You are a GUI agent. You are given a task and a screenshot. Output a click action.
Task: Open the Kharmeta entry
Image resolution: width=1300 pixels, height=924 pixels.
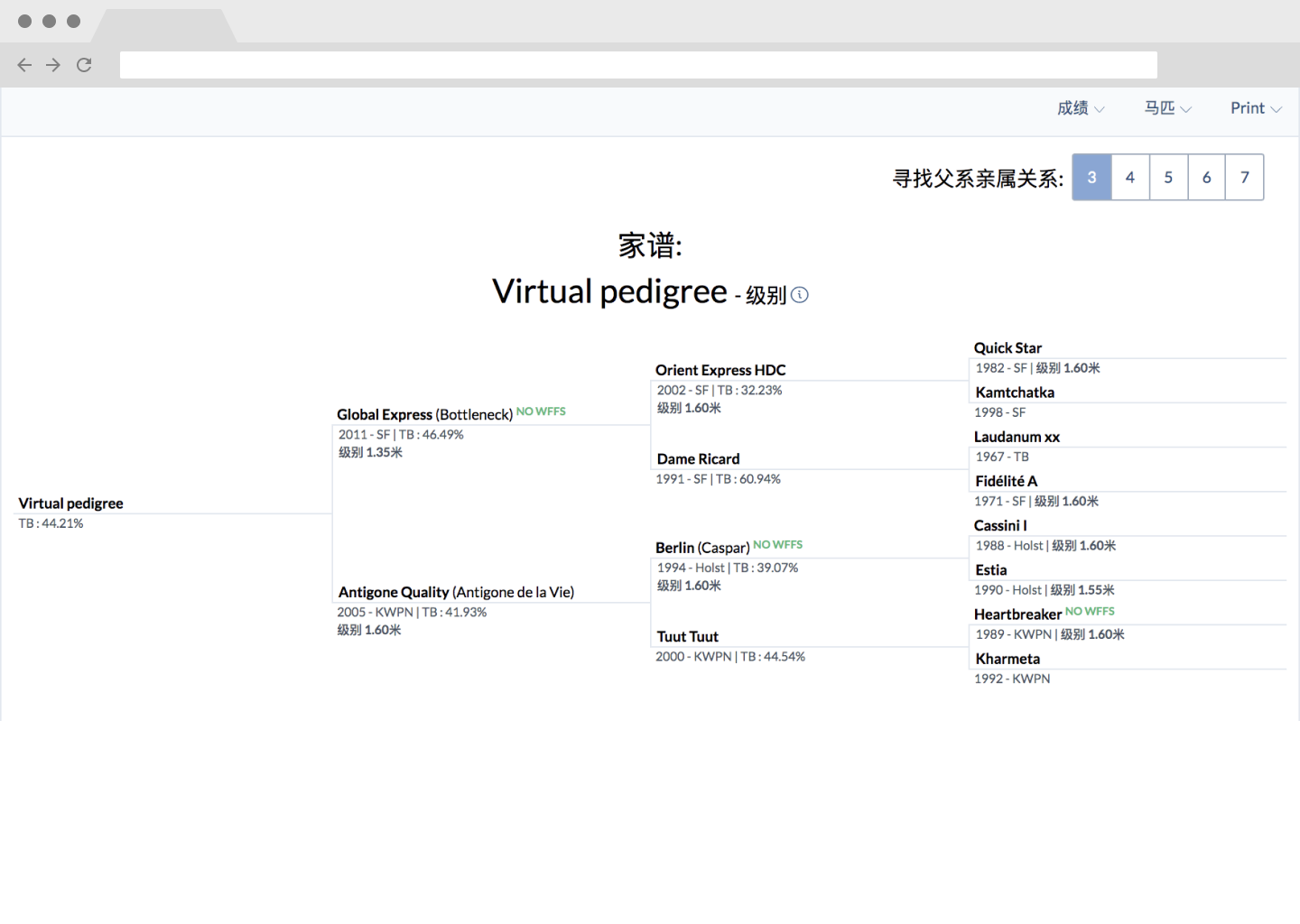[1007, 659]
